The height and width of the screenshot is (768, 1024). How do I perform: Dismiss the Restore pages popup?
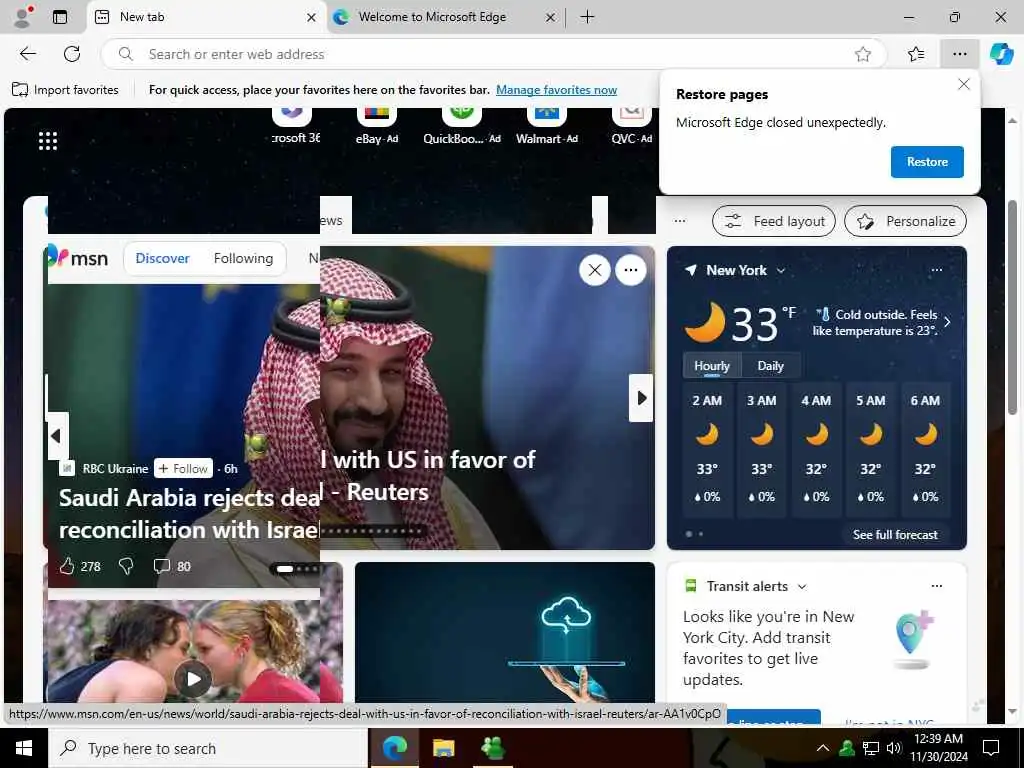point(963,84)
